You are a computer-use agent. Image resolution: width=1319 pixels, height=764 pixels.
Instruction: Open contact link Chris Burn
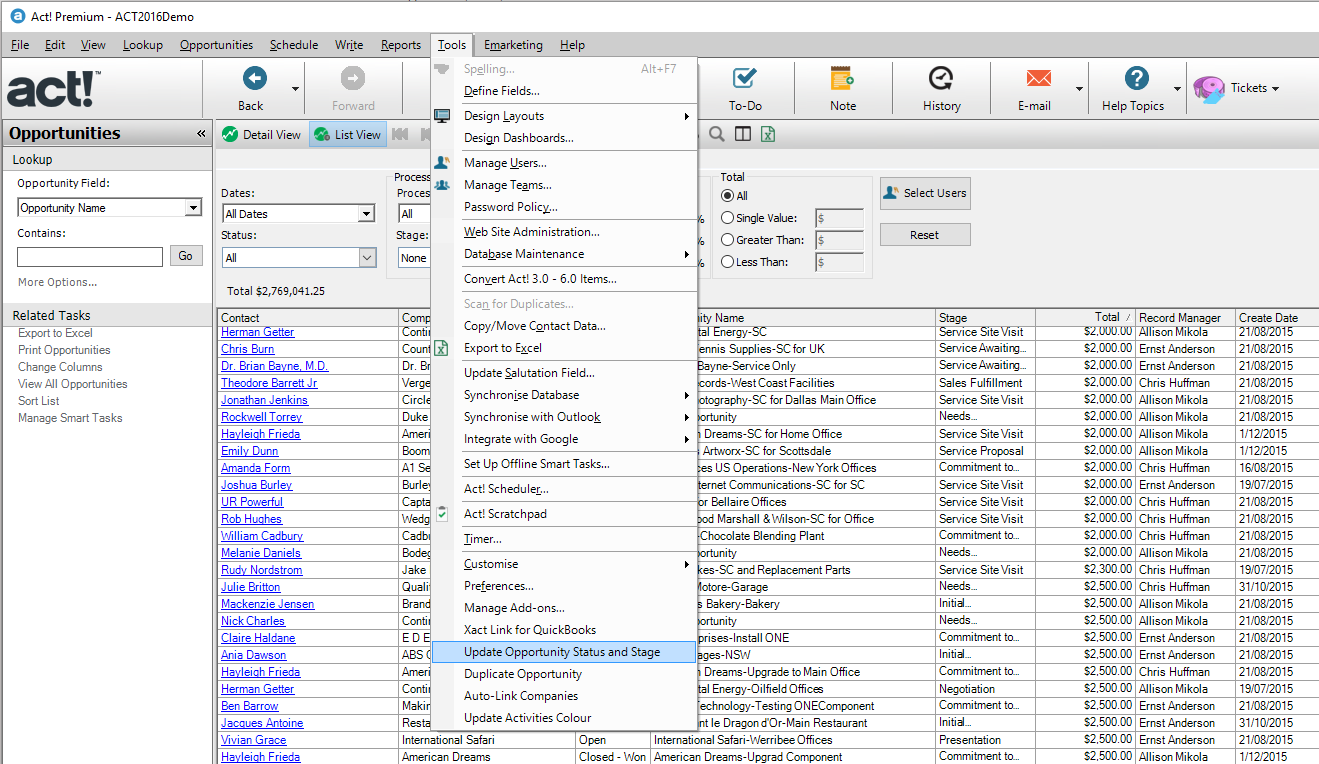[x=248, y=349]
